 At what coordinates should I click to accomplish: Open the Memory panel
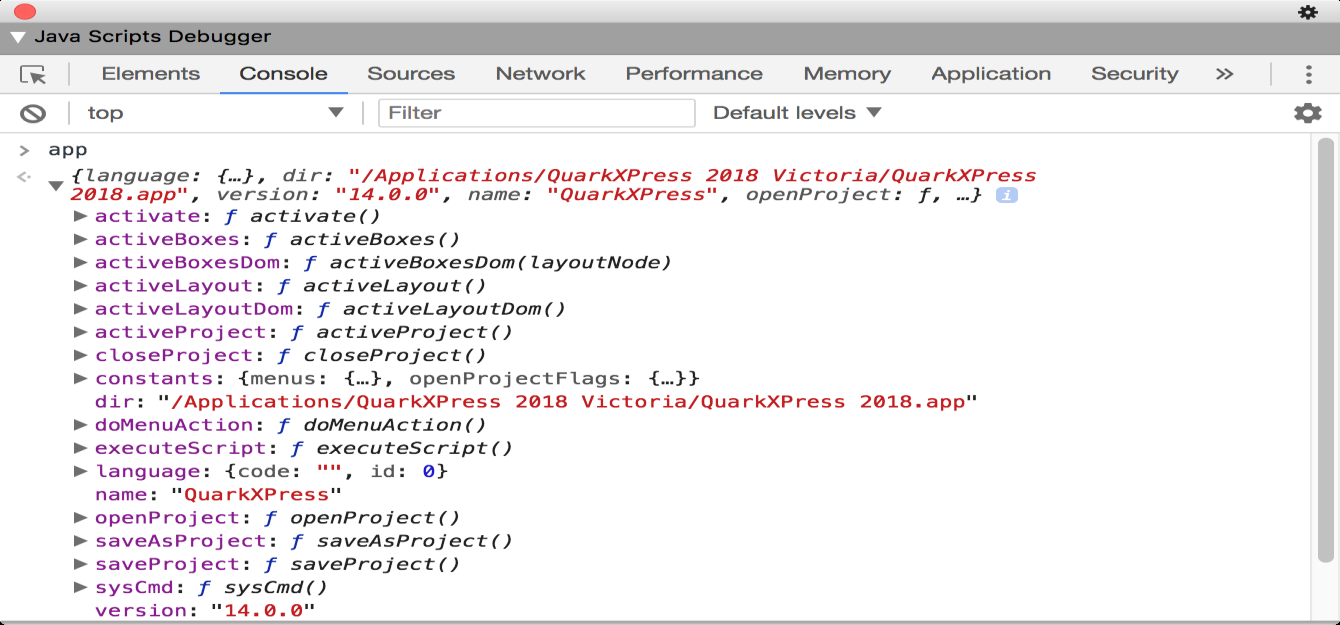click(847, 73)
